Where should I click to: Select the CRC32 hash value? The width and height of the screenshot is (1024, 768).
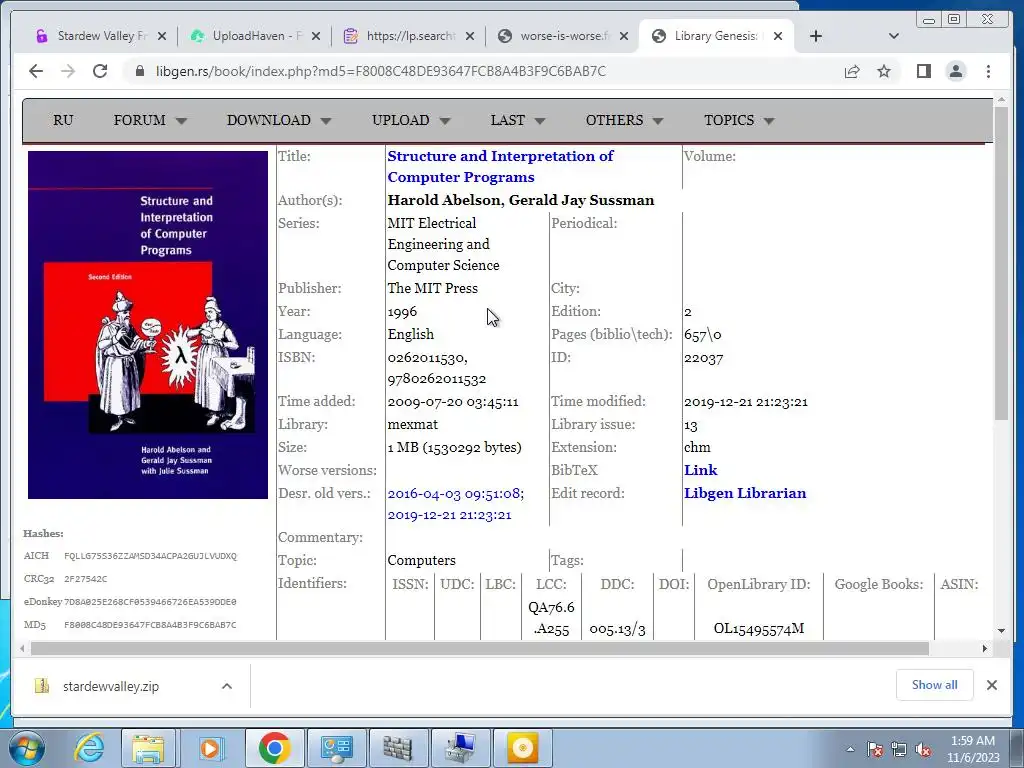86,579
